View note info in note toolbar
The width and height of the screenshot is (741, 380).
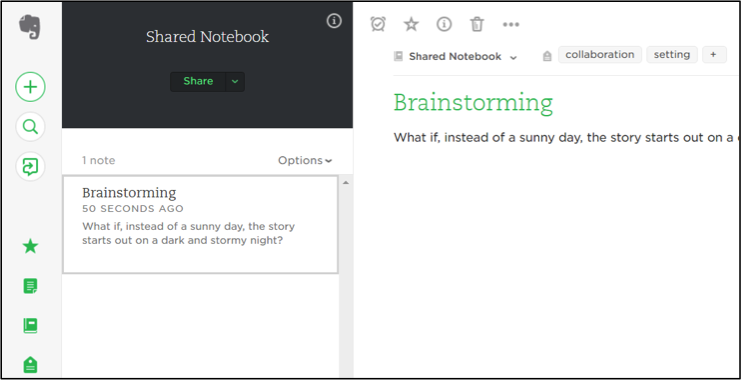(x=444, y=24)
